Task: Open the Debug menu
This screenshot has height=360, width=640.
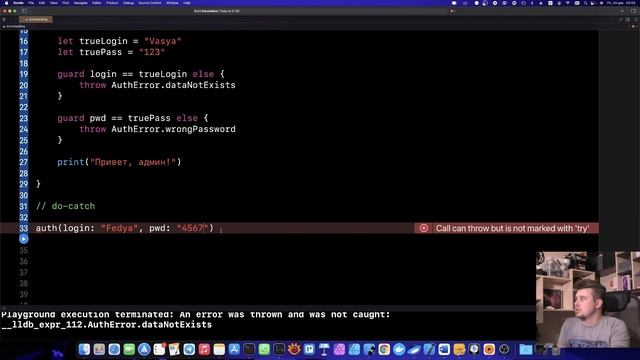Action: (x=128, y=3)
